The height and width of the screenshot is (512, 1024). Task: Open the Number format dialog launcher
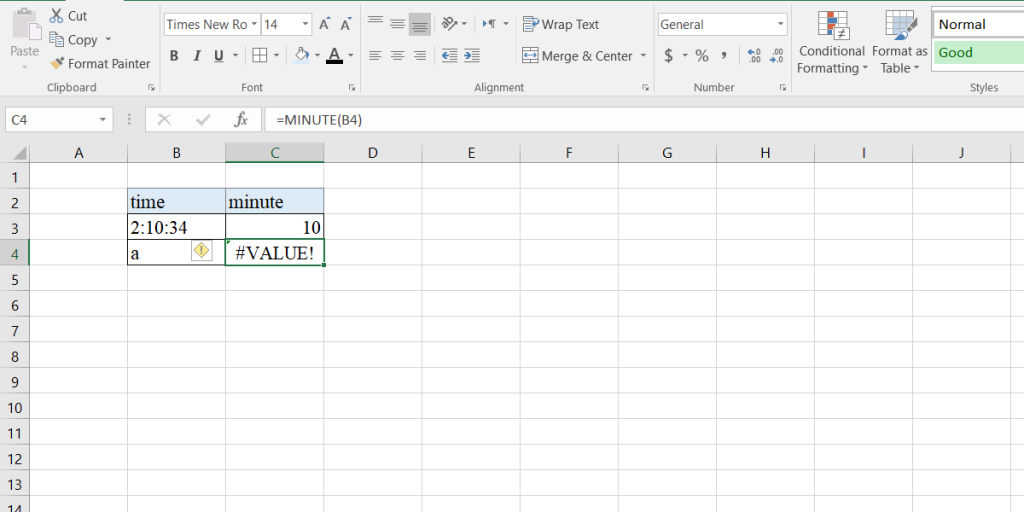tap(782, 88)
